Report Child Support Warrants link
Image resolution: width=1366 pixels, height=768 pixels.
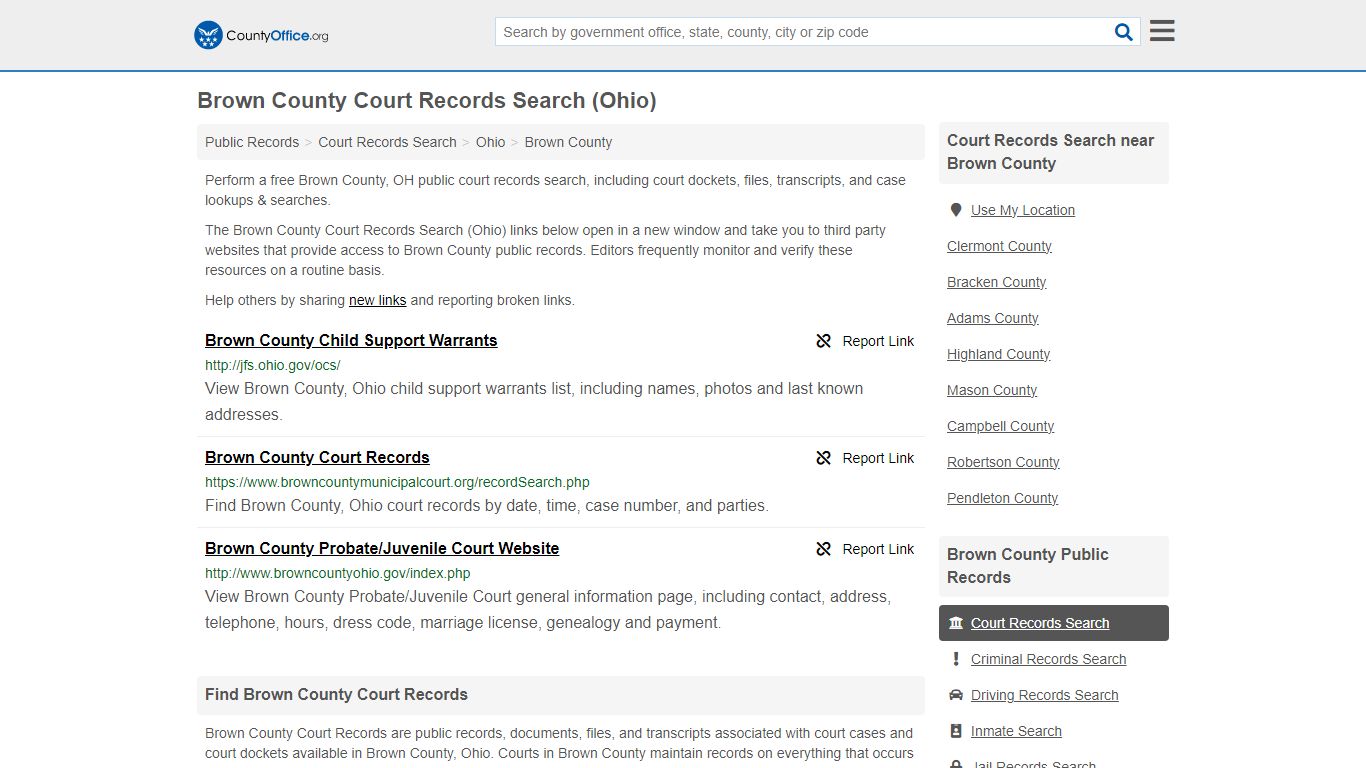[865, 341]
